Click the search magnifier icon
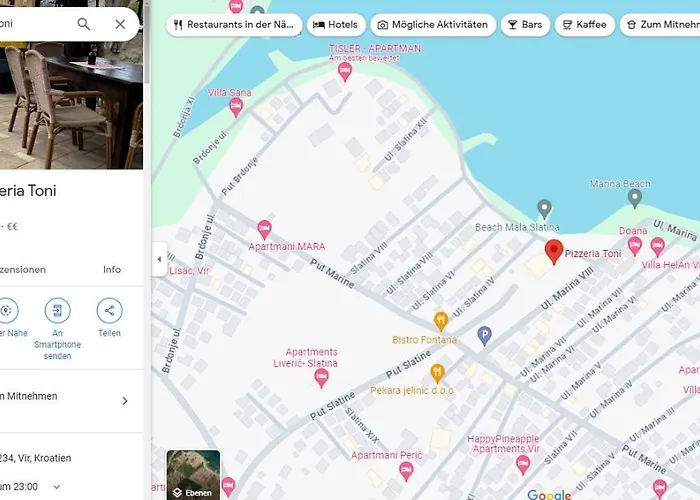Viewport: 700px width, 500px height. pos(83,24)
